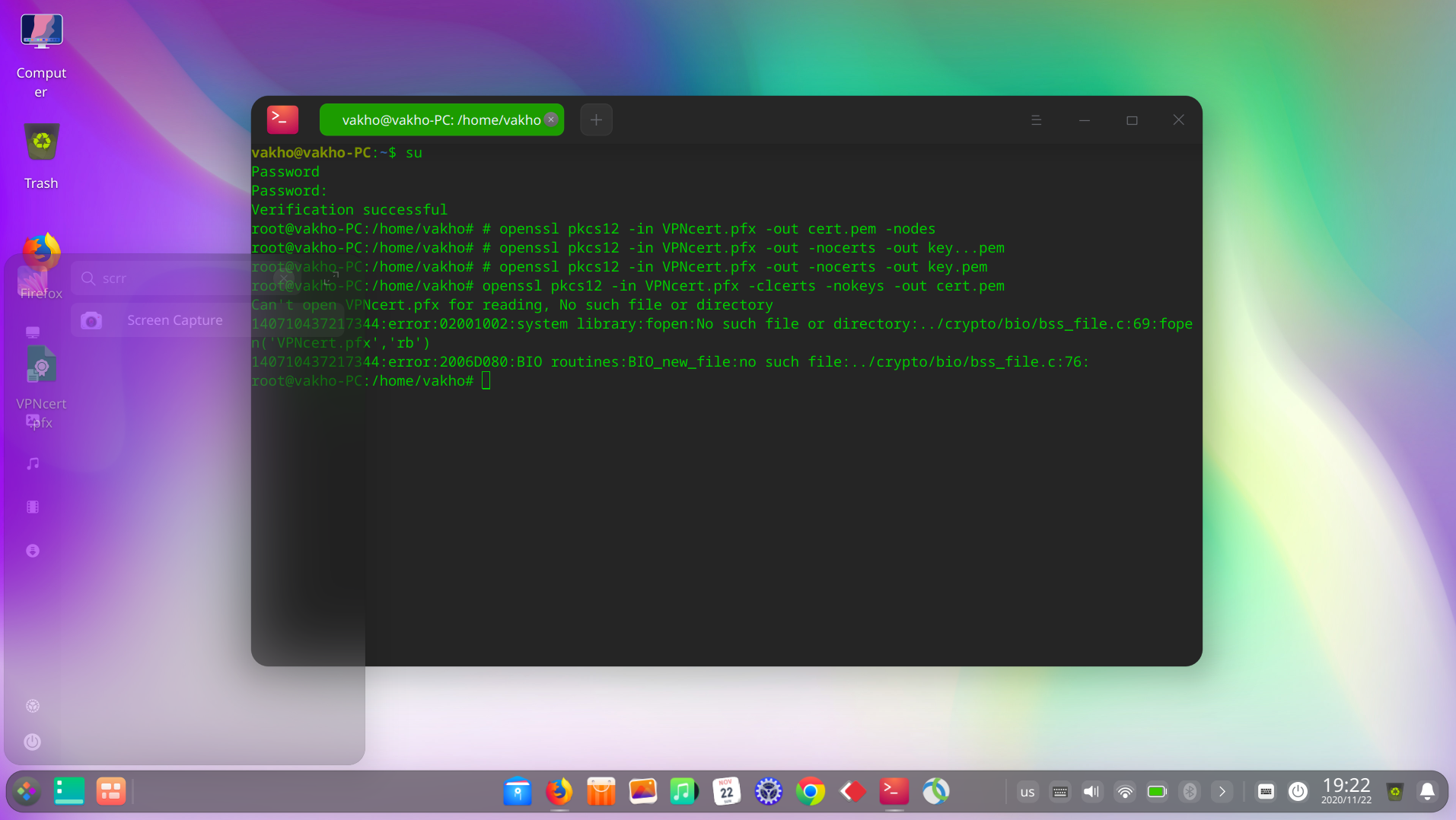Select the vakho@vakho-PC: /home/vakho tab
Image resolution: width=1456 pixels, height=820 pixels.
pyautogui.click(x=441, y=120)
